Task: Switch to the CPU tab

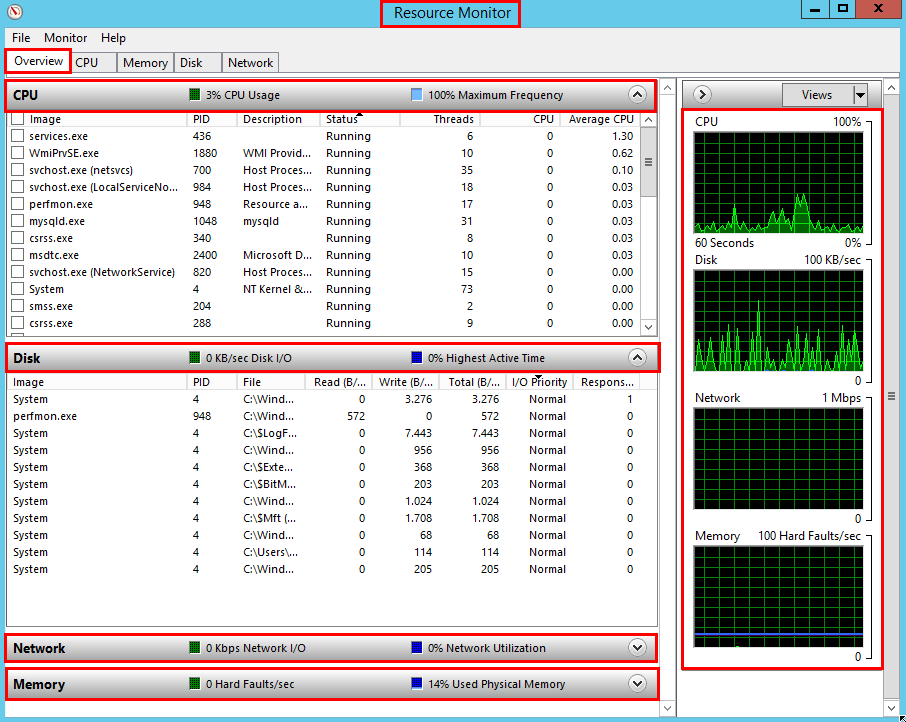Action: pyautogui.click(x=93, y=62)
